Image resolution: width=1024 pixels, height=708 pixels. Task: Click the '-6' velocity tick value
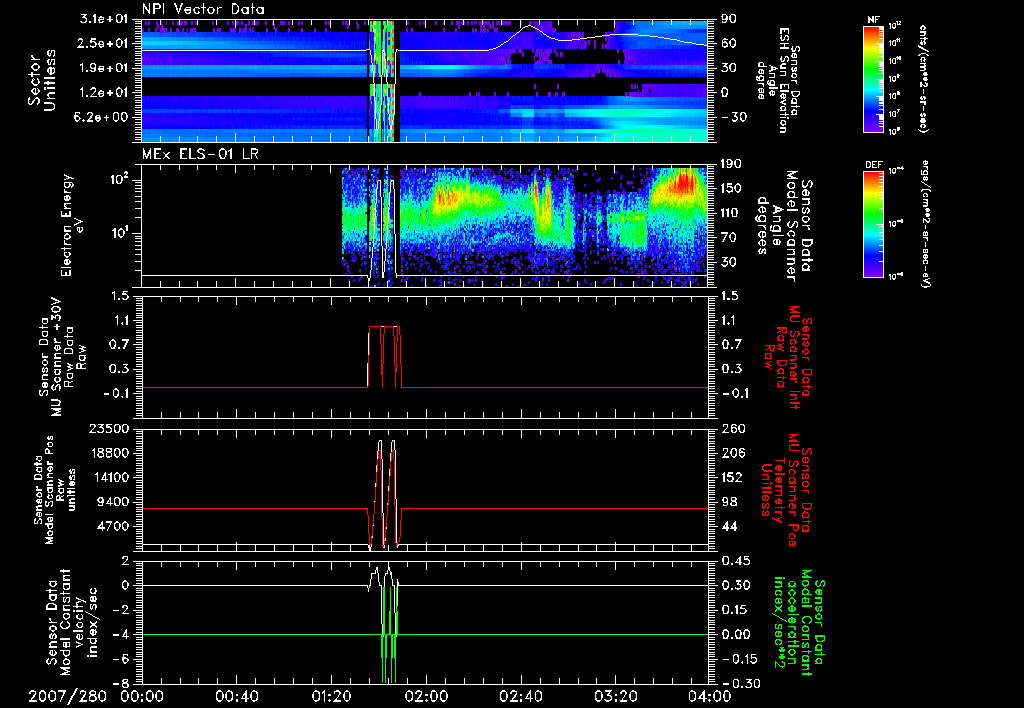tap(121, 659)
